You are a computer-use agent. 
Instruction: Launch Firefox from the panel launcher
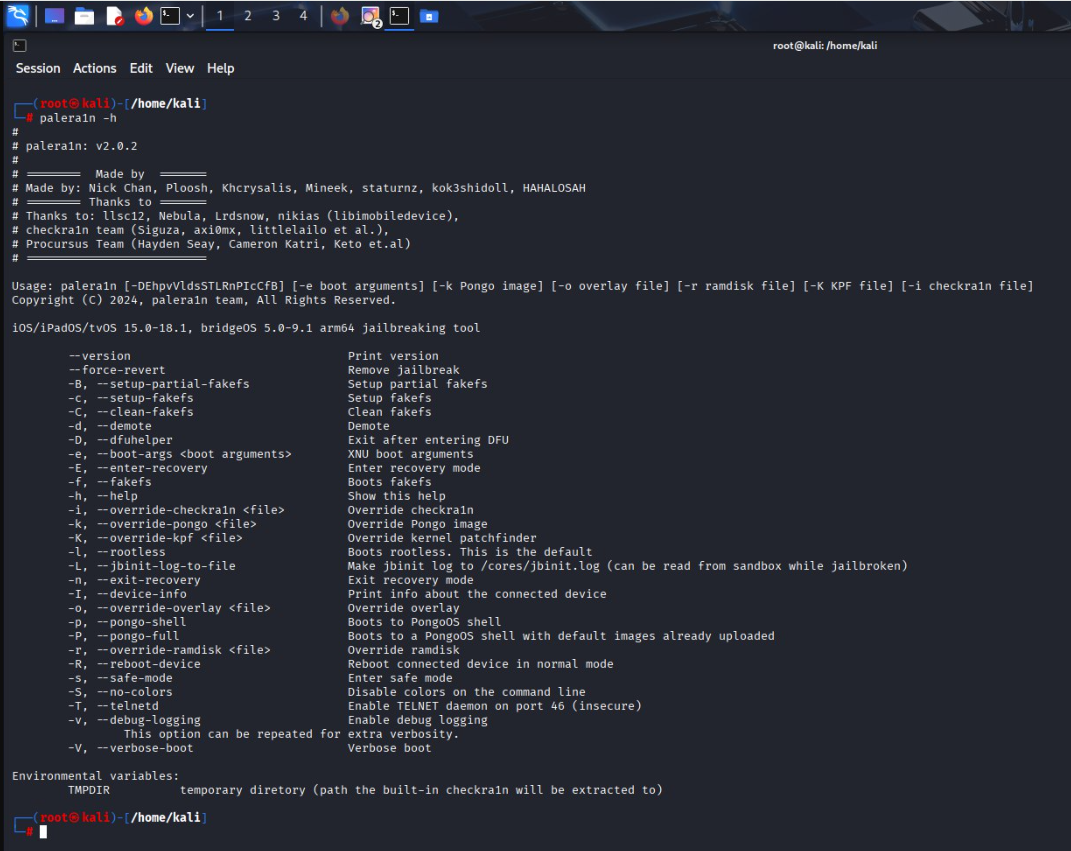[x=143, y=16]
